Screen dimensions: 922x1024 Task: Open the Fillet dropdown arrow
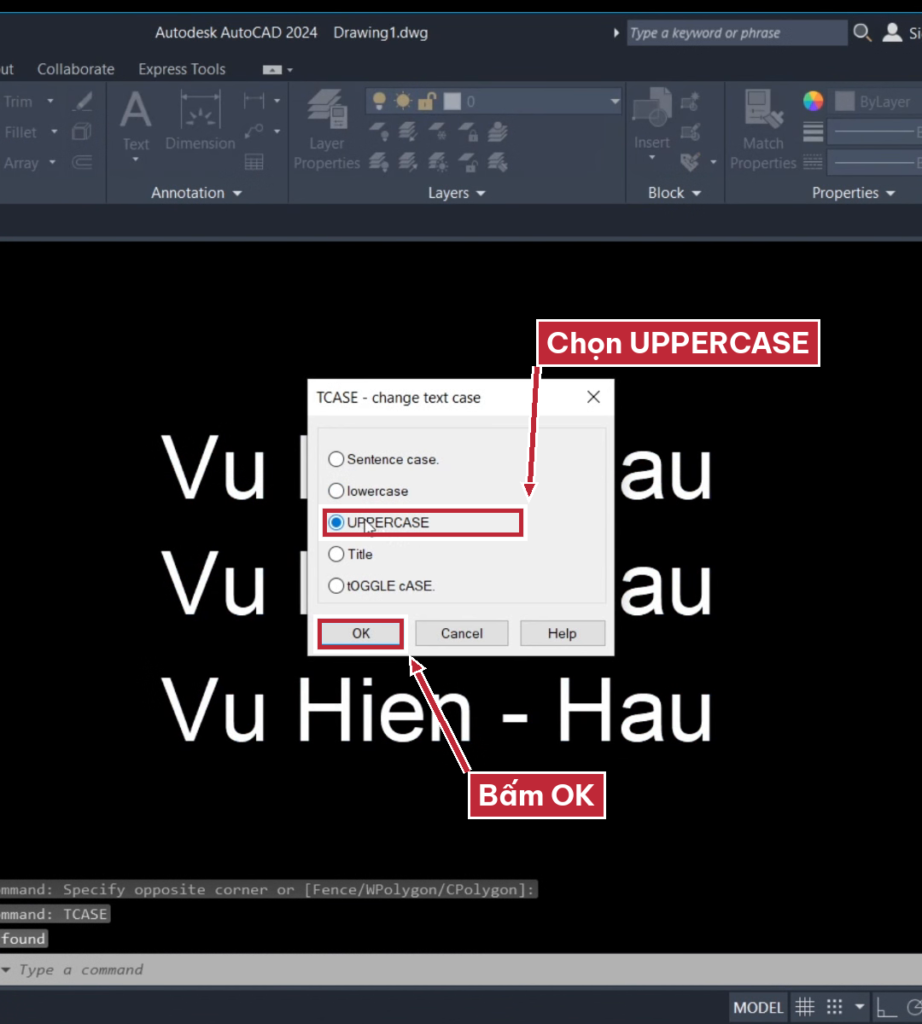(x=54, y=132)
